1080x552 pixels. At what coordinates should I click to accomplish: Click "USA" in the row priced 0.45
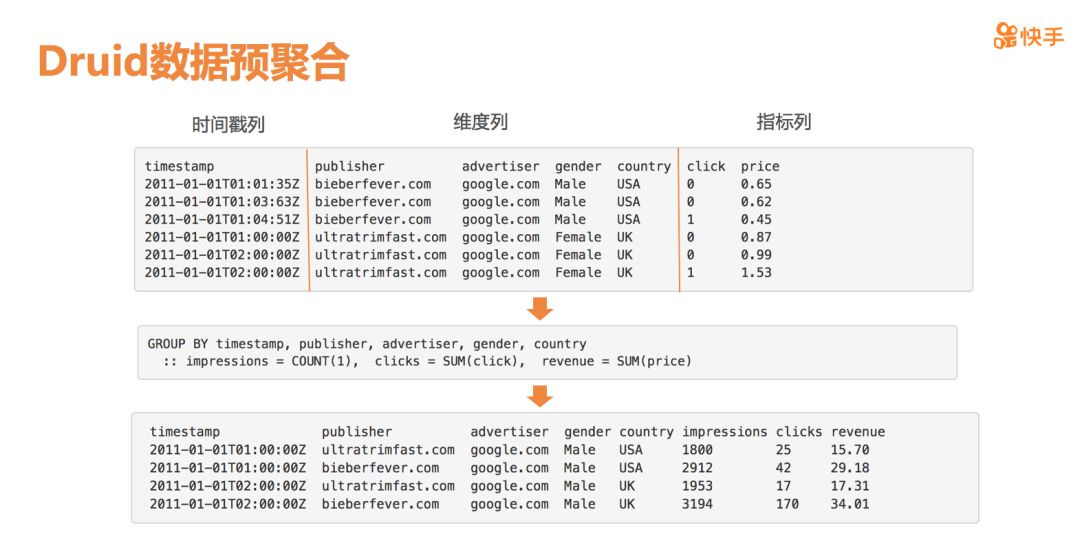tap(628, 219)
